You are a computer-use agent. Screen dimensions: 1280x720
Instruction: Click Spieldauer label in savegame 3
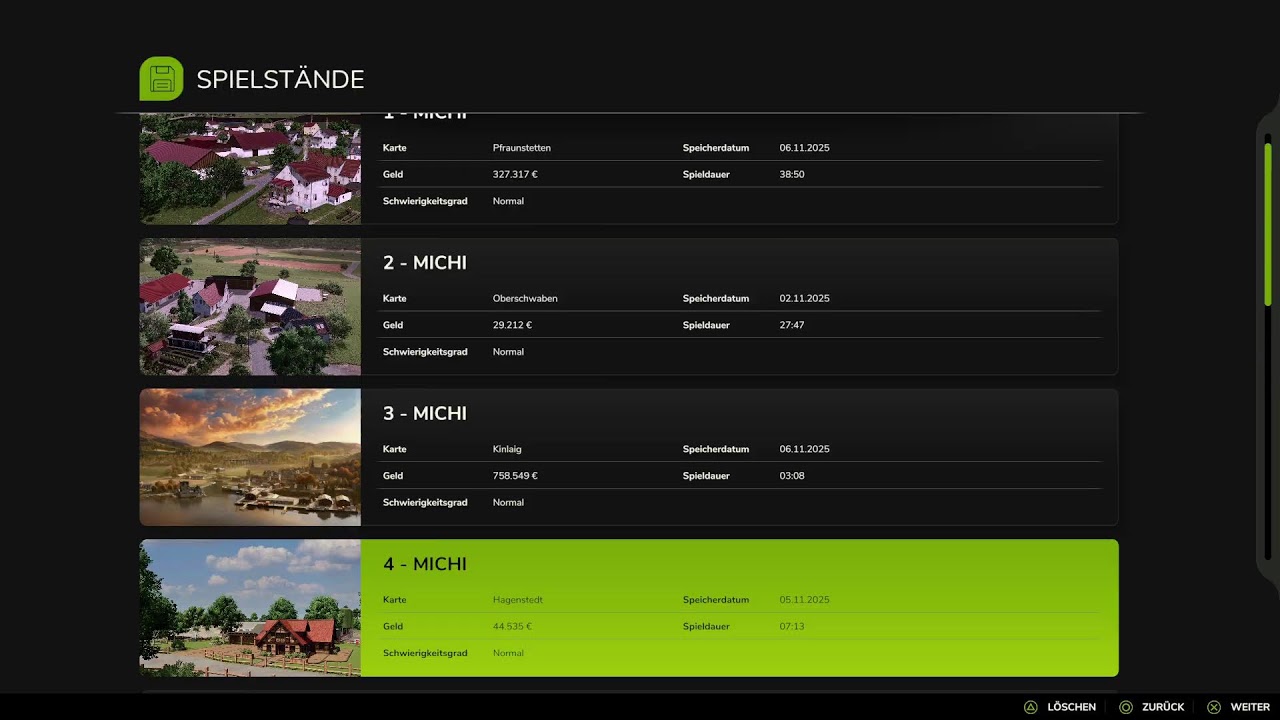click(706, 476)
